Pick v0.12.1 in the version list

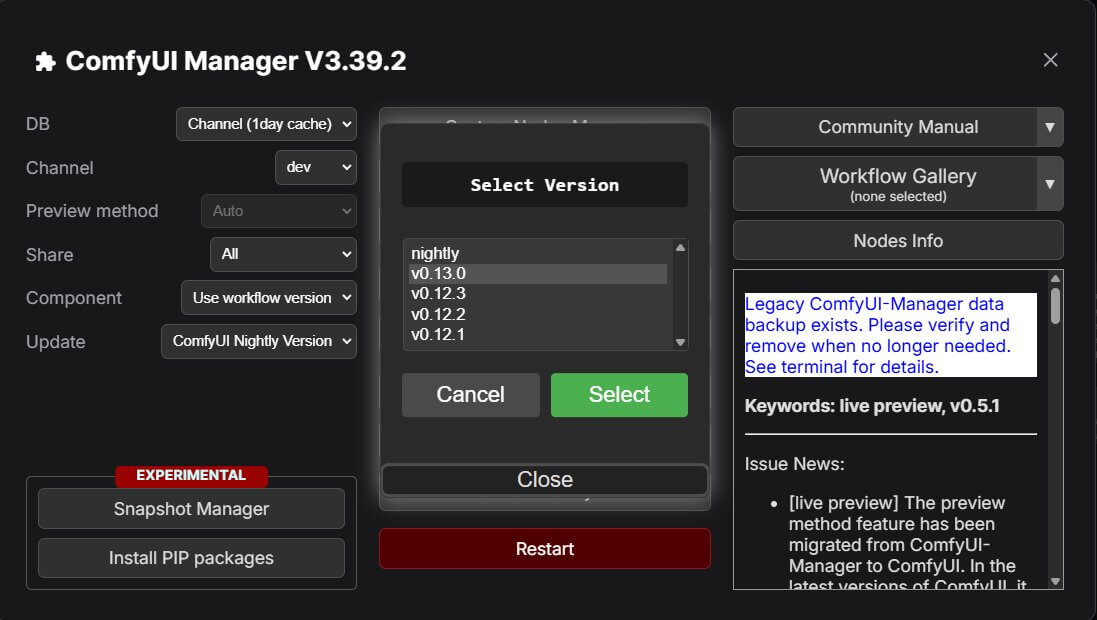pos(438,334)
